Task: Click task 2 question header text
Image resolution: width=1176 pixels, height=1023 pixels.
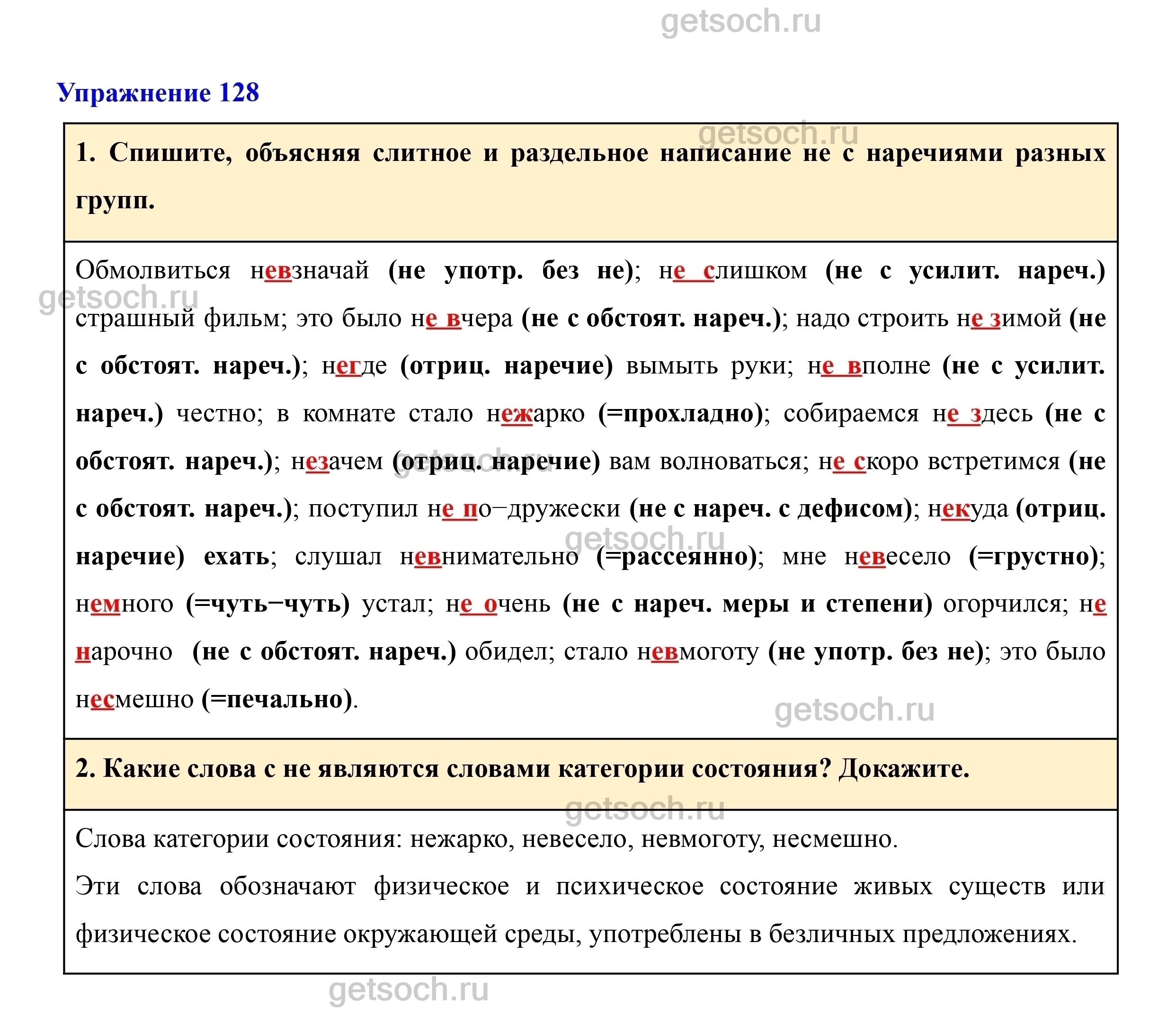Action: coord(522,769)
